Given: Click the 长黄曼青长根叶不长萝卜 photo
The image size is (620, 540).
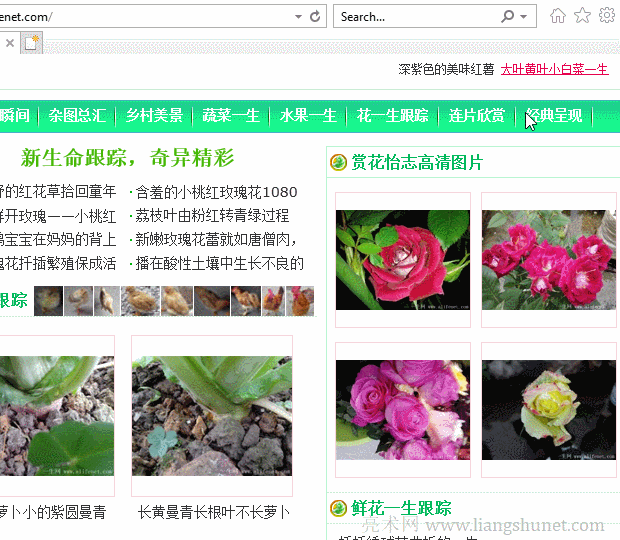Looking at the screenshot, I should [212, 416].
